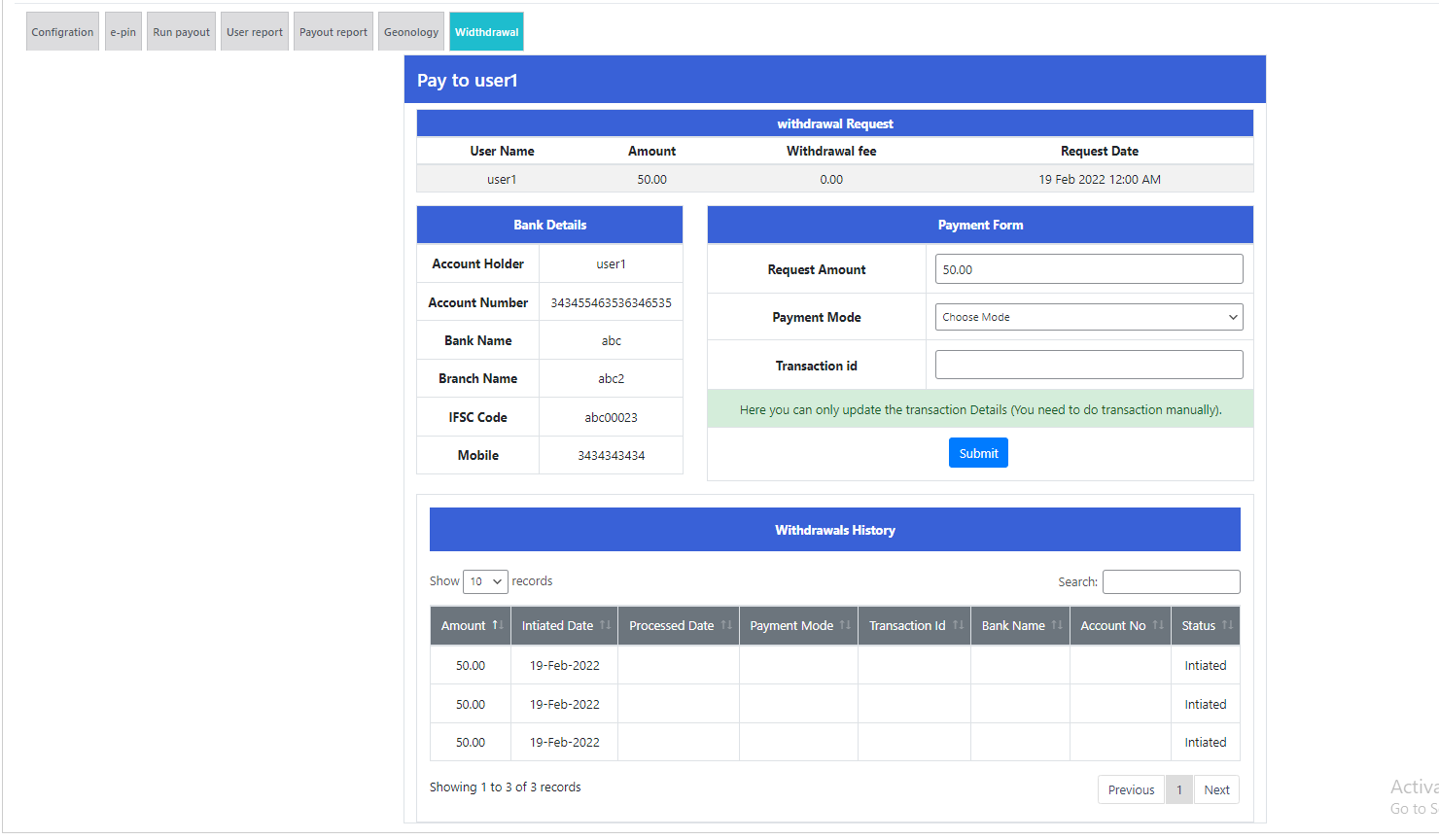Switch to the Run payout tab
The height and width of the screenshot is (840, 1439).
181,32
